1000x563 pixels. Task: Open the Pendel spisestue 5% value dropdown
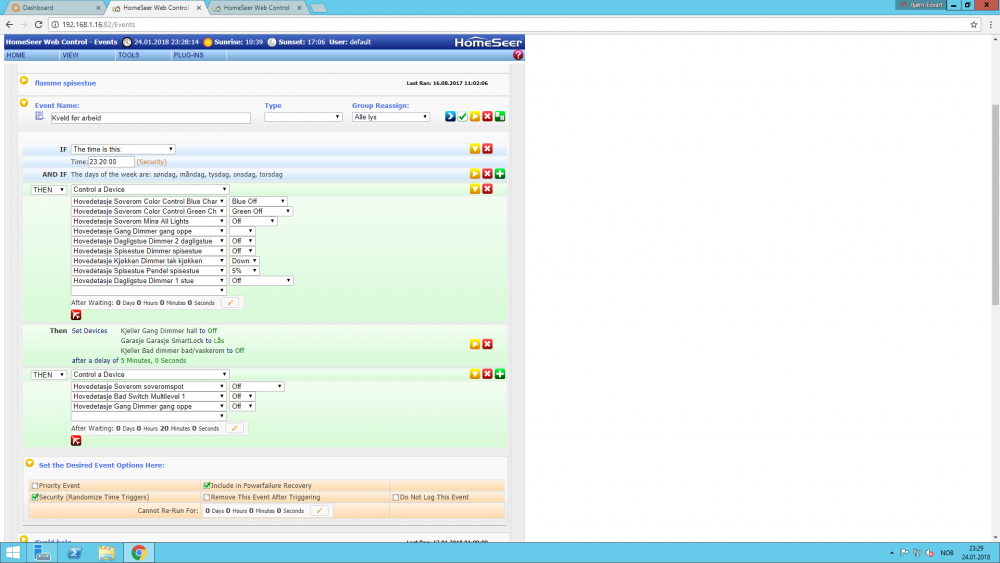[x=245, y=271]
